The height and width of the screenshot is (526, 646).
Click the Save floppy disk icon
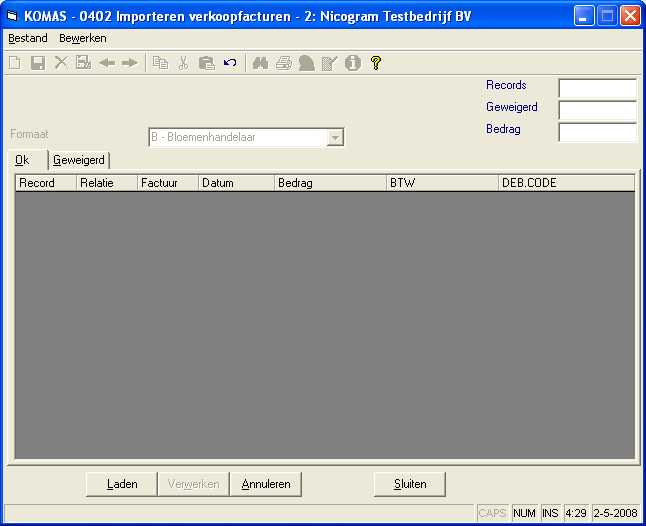pyautogui.click(x=38, y=63)
